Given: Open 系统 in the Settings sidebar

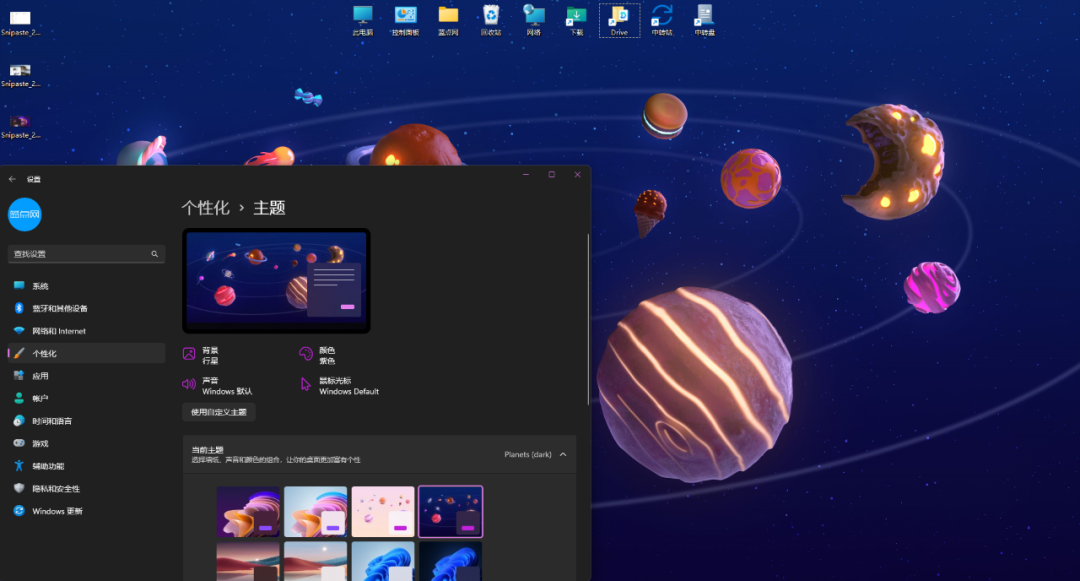Looking at the screenshot, I should point(86,286).
